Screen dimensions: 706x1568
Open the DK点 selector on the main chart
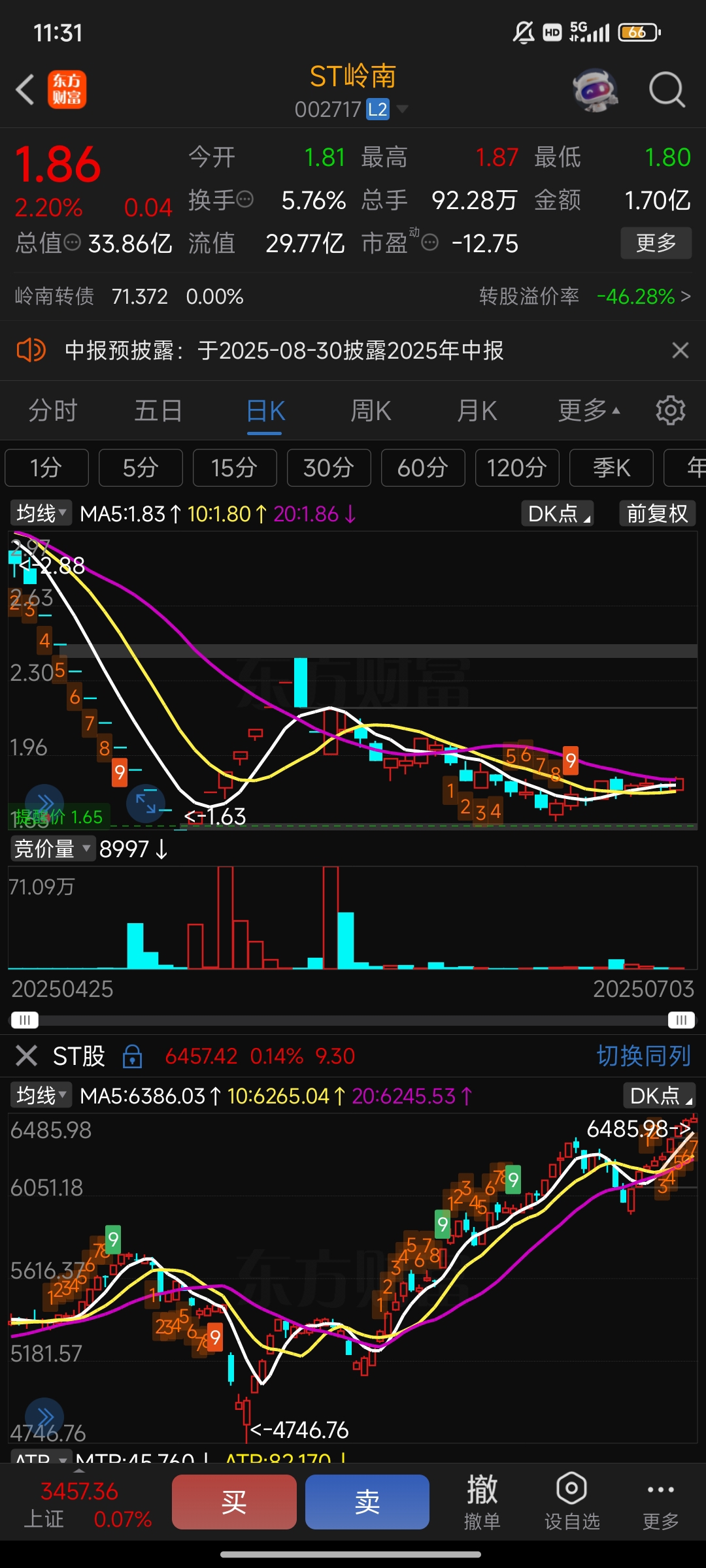(558, 514)
